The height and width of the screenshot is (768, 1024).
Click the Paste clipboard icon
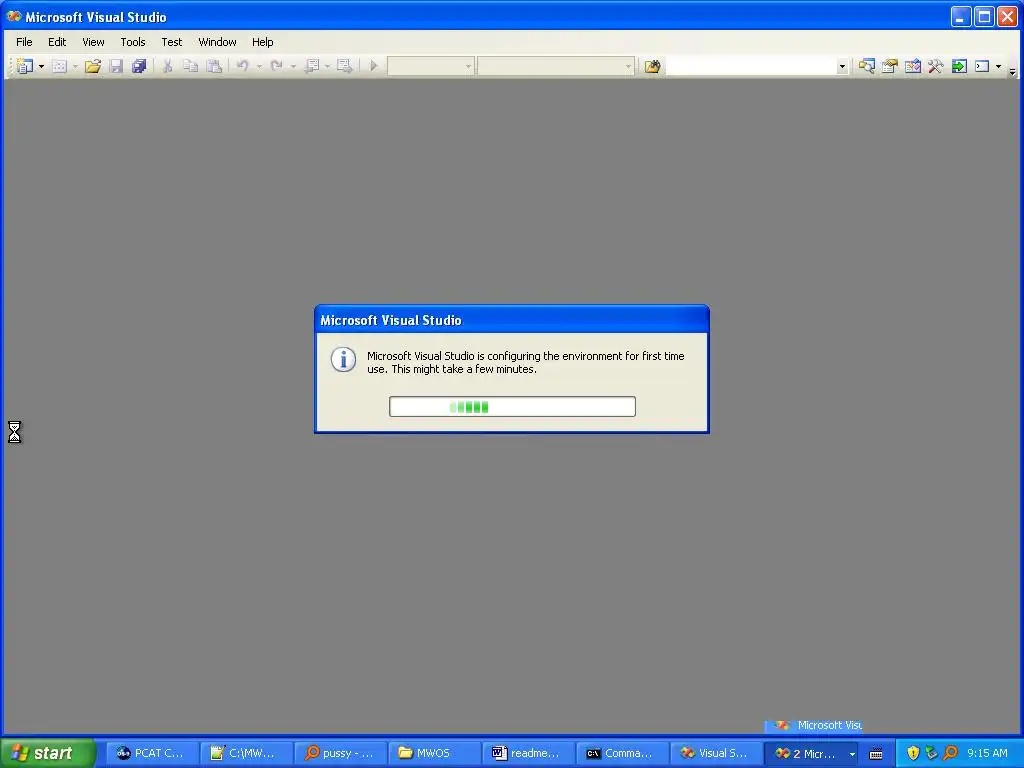[x=214, y=66]
